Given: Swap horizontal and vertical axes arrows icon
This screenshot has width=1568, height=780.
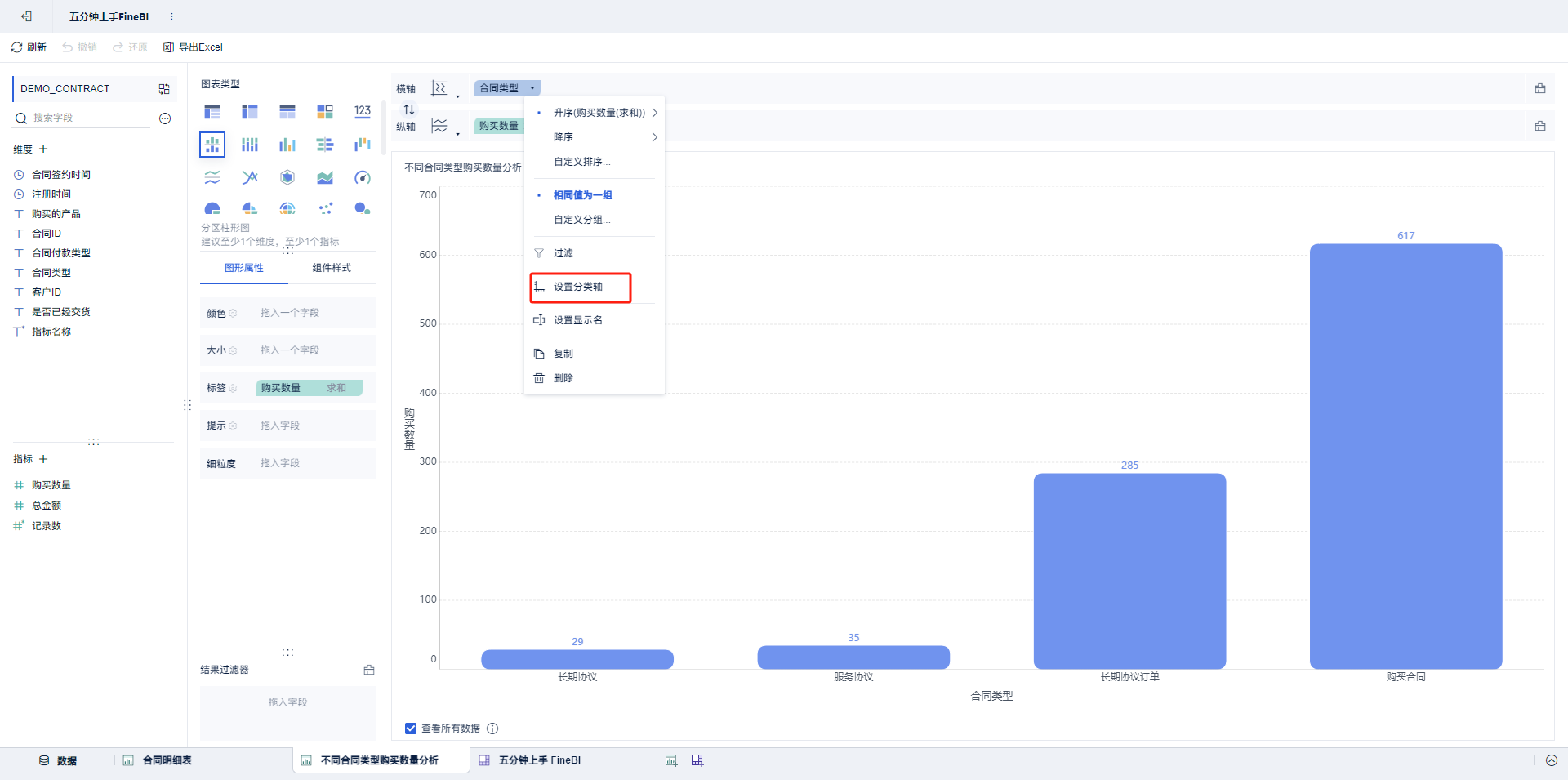Looking at the screenshot, I should click(409, 109).
